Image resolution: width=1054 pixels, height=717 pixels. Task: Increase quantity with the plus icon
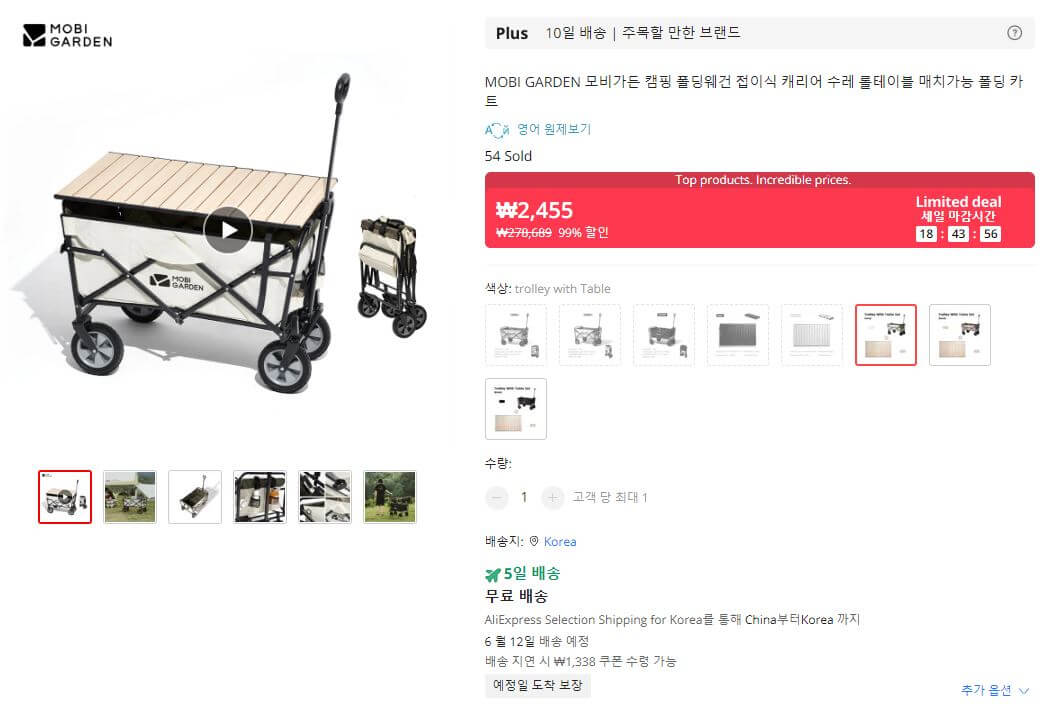(551, 497)
